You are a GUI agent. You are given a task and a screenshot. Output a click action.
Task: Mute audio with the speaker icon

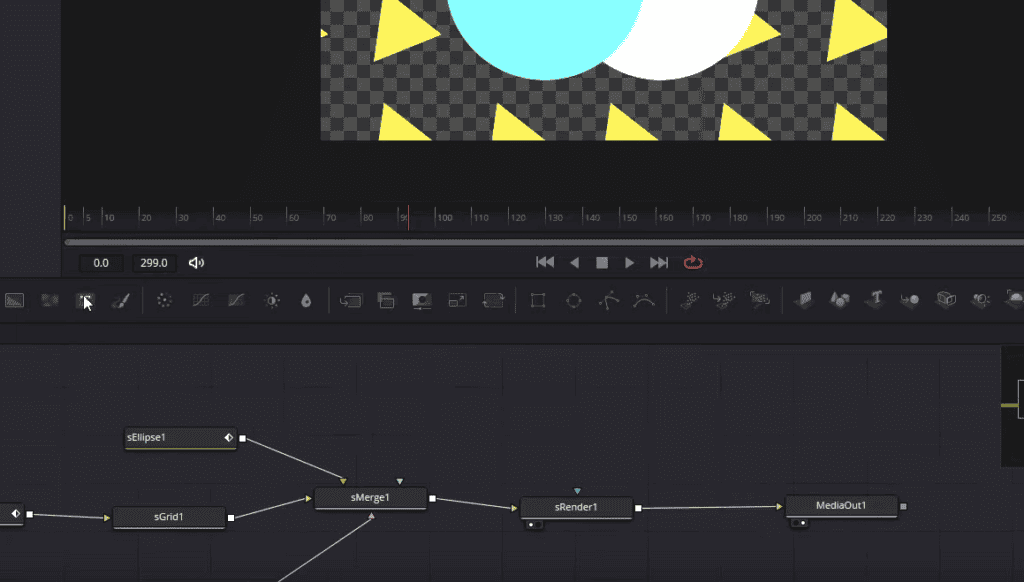[x=196, y=263]
